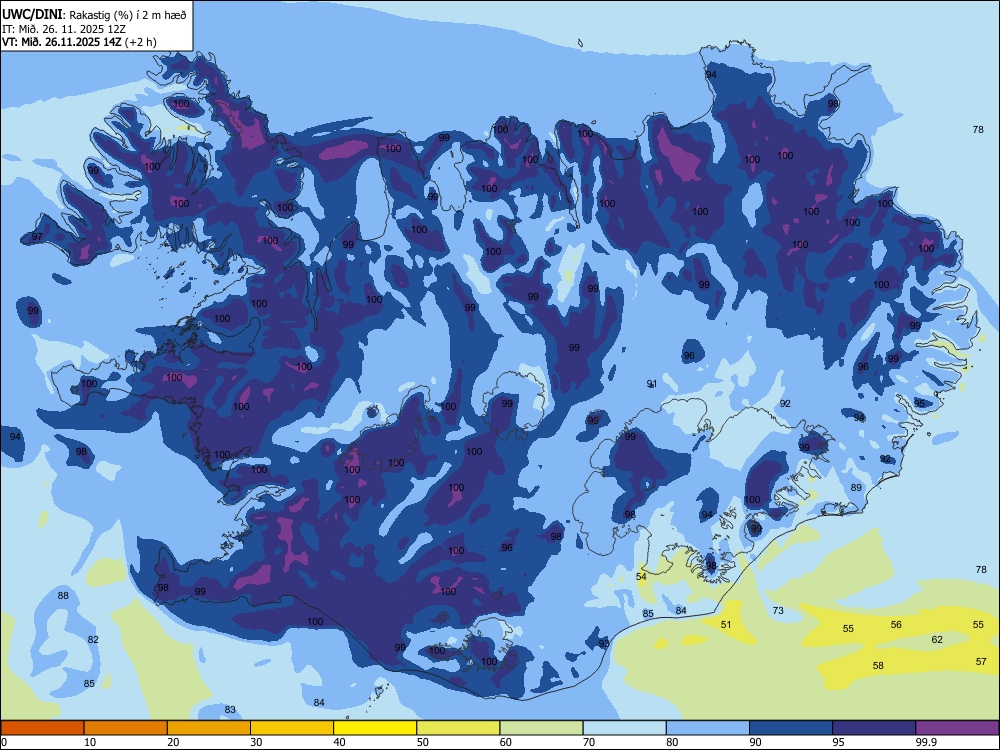Click the map value 97
The image size is (1000, 750).
click(37, 237)
